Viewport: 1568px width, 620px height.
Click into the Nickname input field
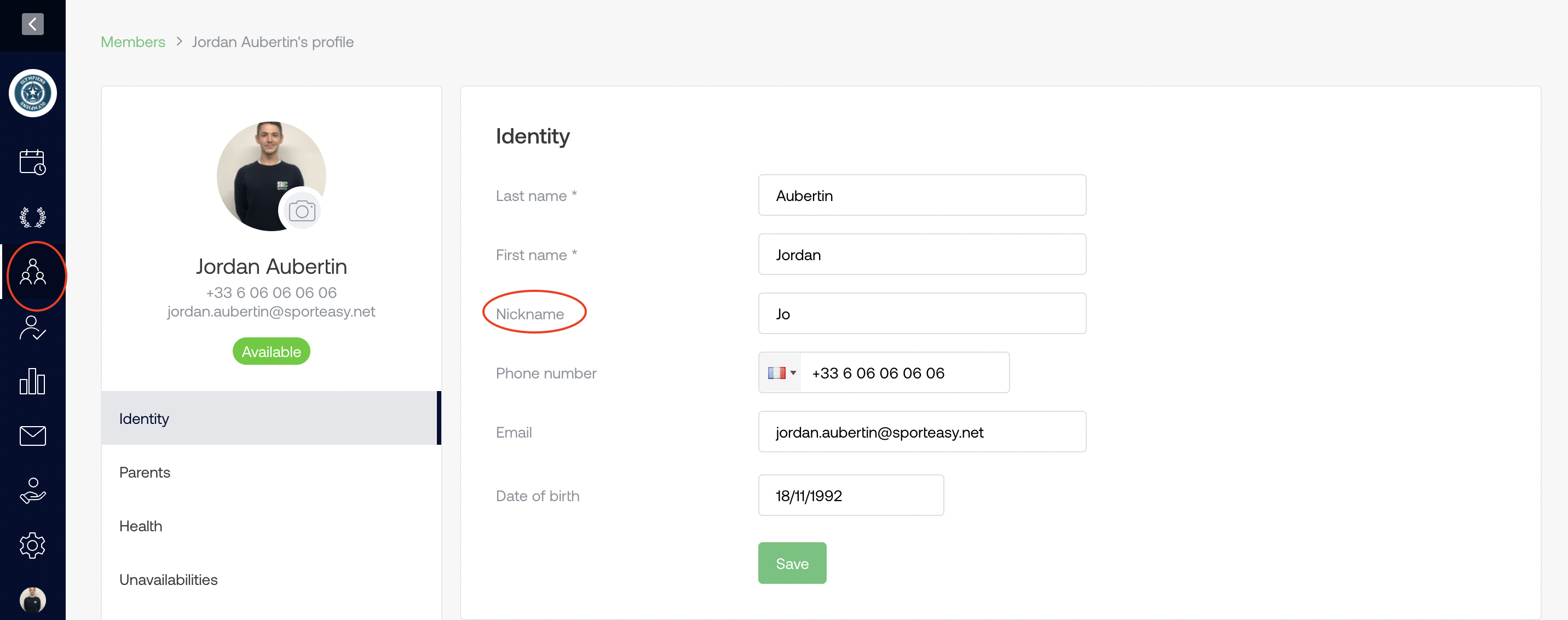[x=921, y=314]
